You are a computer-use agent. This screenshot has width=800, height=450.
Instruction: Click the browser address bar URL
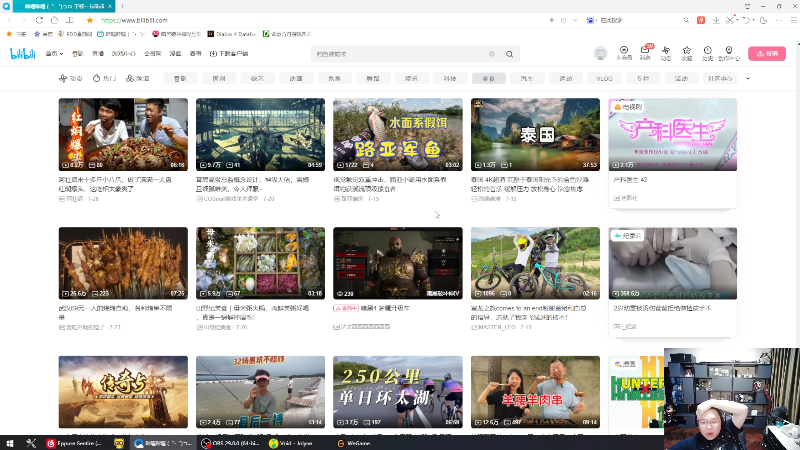[x=135, y=20]
